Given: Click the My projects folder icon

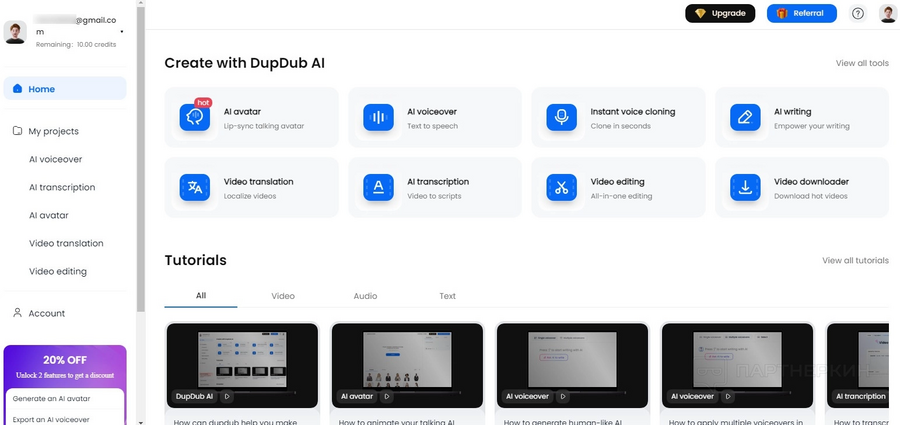Looking at the screenshot, I should (x=17, y=131).
